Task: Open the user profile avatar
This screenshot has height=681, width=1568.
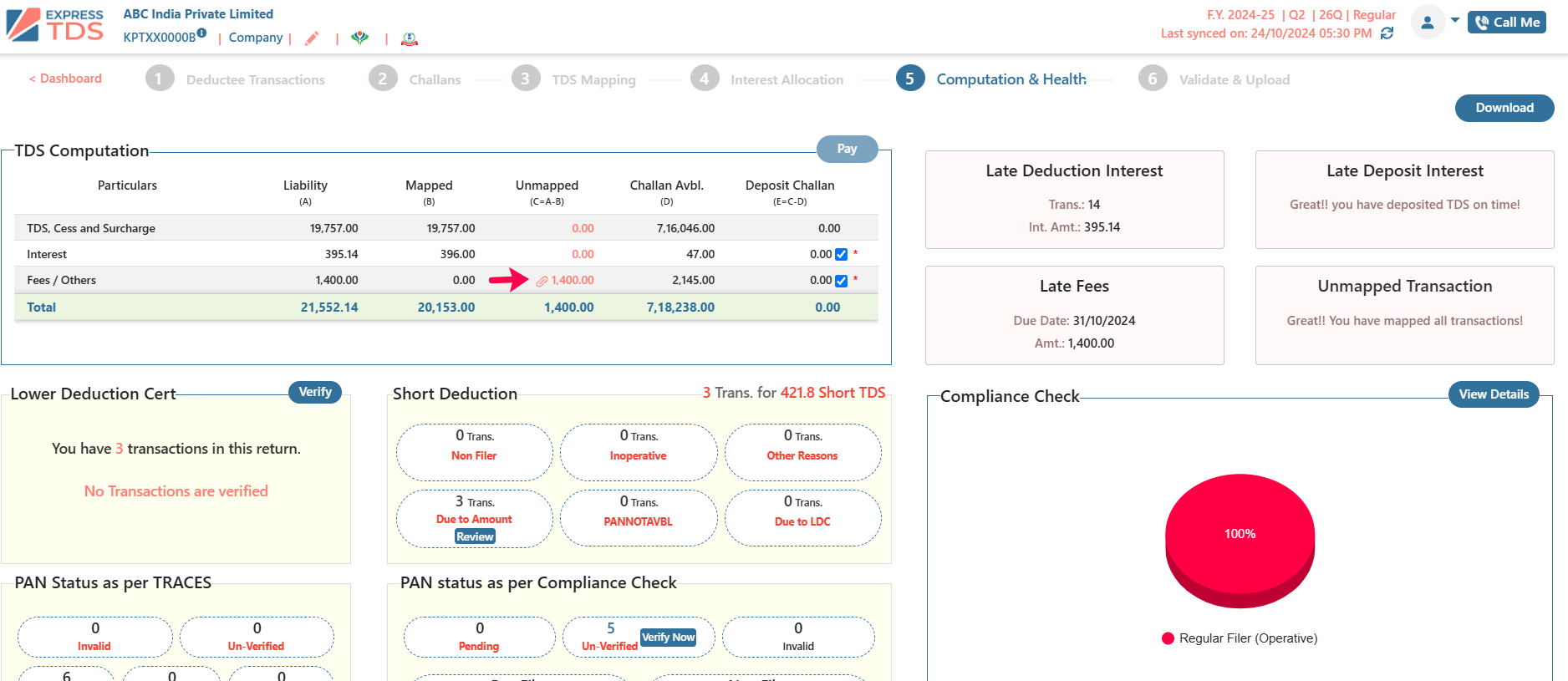Action: coord(1428,22)
